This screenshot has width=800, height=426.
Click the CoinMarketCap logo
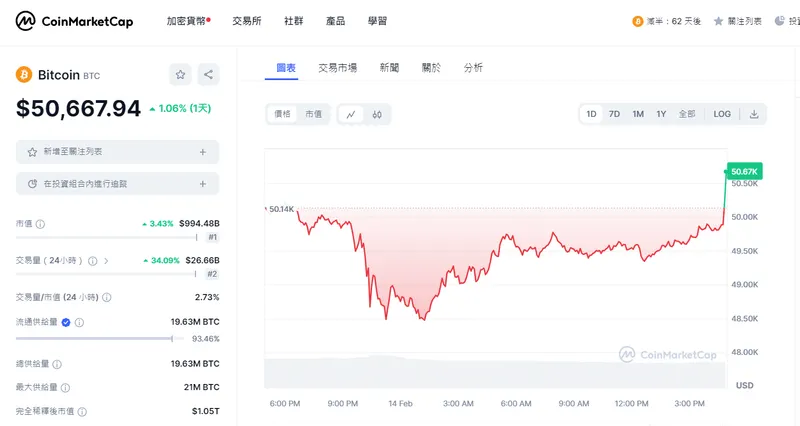(x=76, y=20)
